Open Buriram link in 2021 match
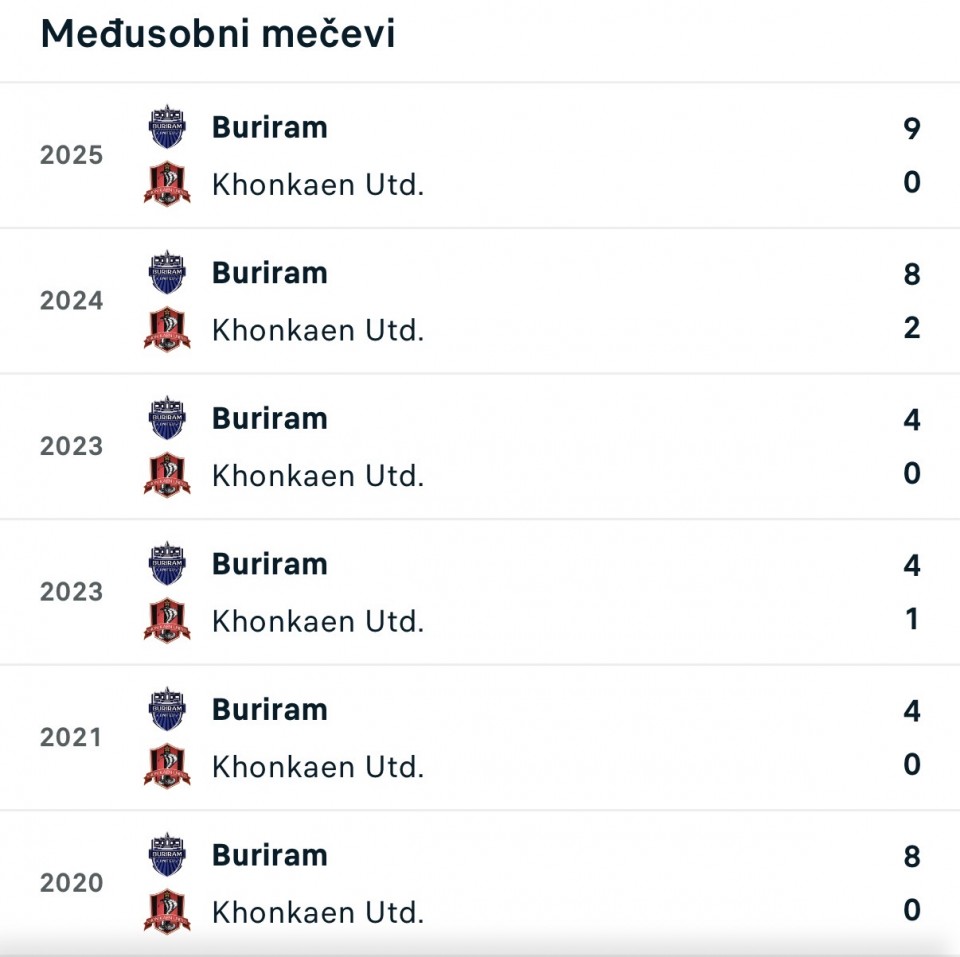This screenshot has height=957, width=960. [269, 710]
